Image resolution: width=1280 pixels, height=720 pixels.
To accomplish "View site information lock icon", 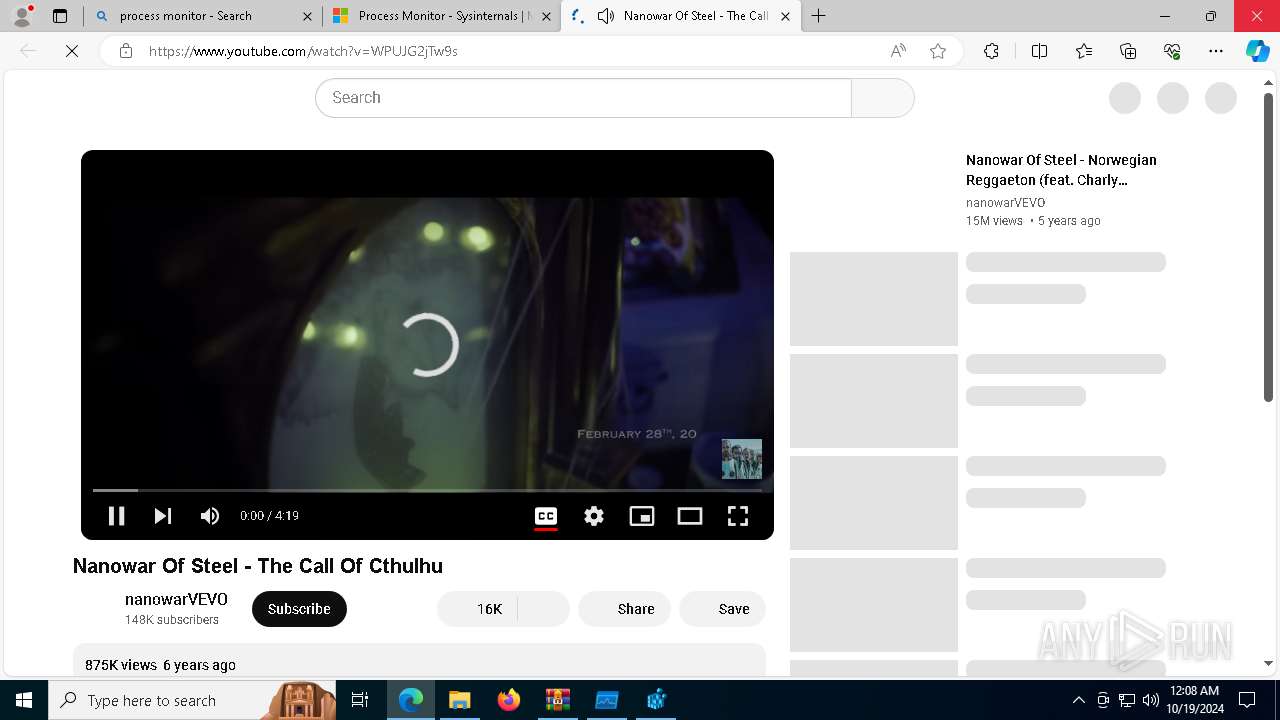I will (x=126, y=51).
